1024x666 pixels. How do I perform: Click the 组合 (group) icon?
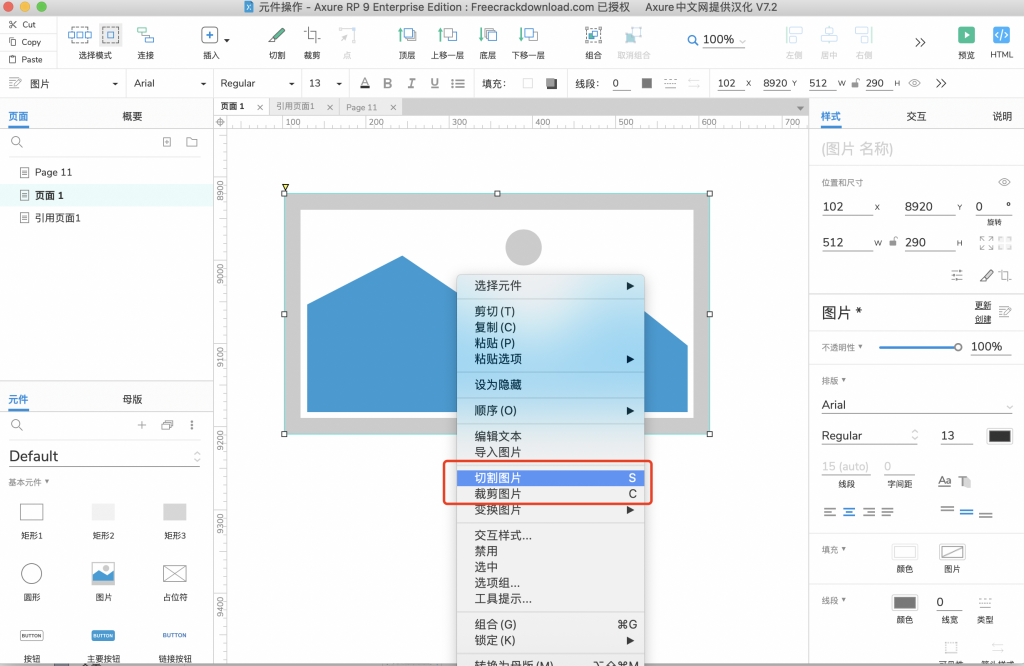(x=593, y=37)
